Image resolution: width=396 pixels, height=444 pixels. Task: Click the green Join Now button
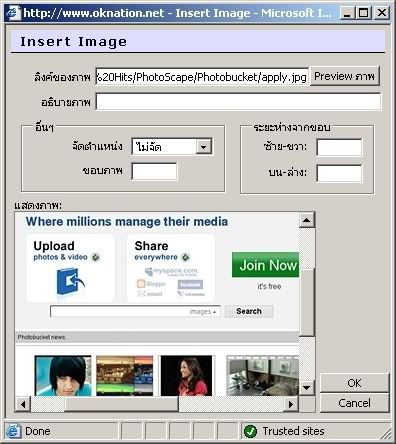pos(266,265)
